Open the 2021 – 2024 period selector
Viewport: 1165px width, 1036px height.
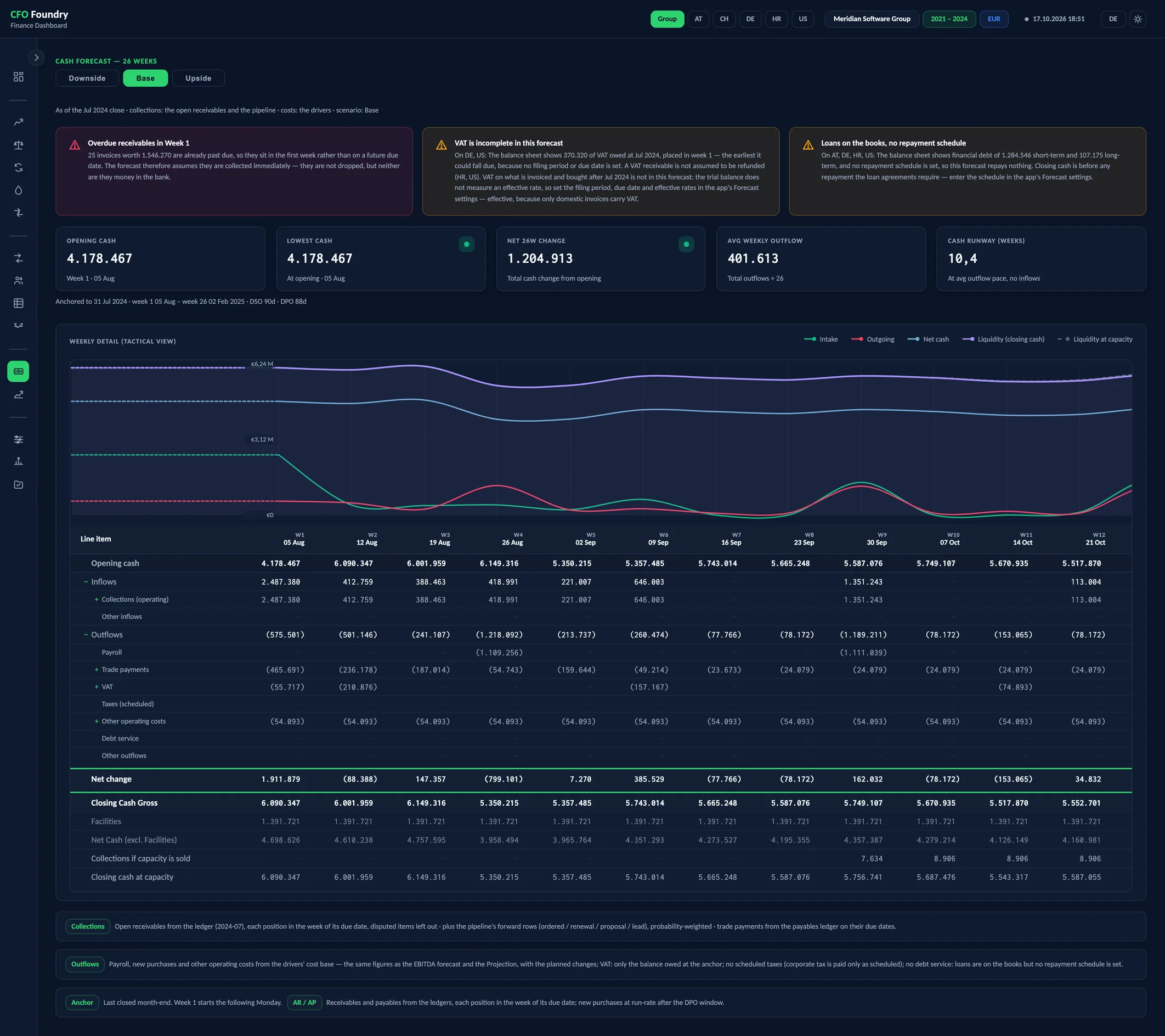[949, 19]
